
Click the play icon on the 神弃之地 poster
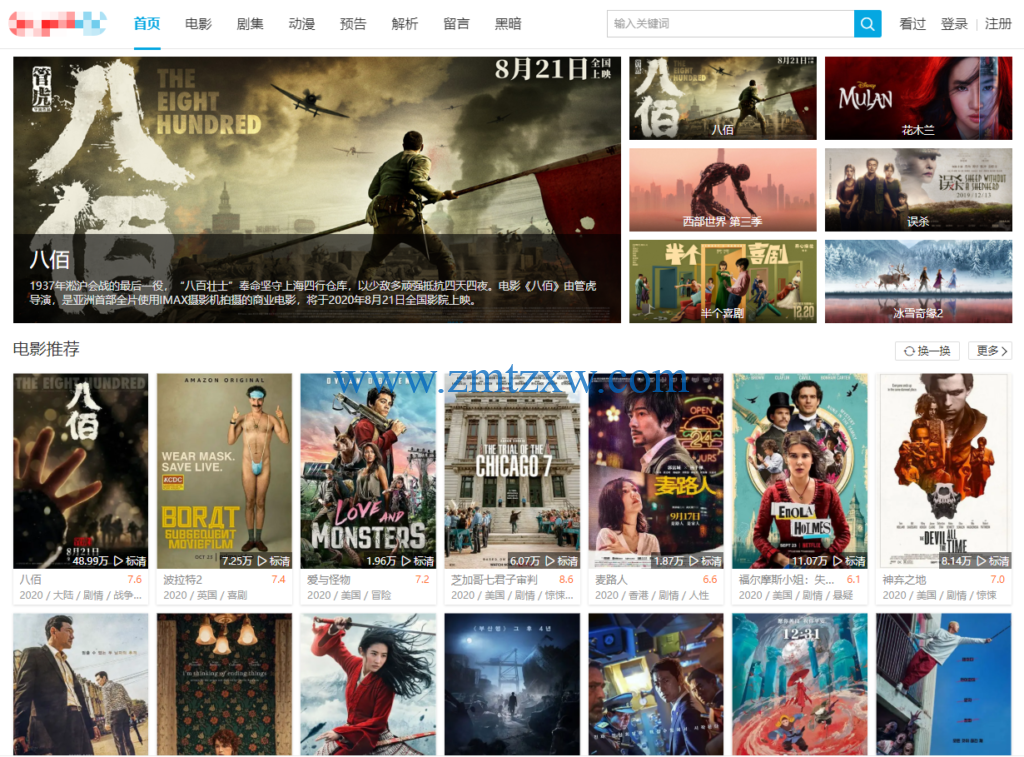981,560
